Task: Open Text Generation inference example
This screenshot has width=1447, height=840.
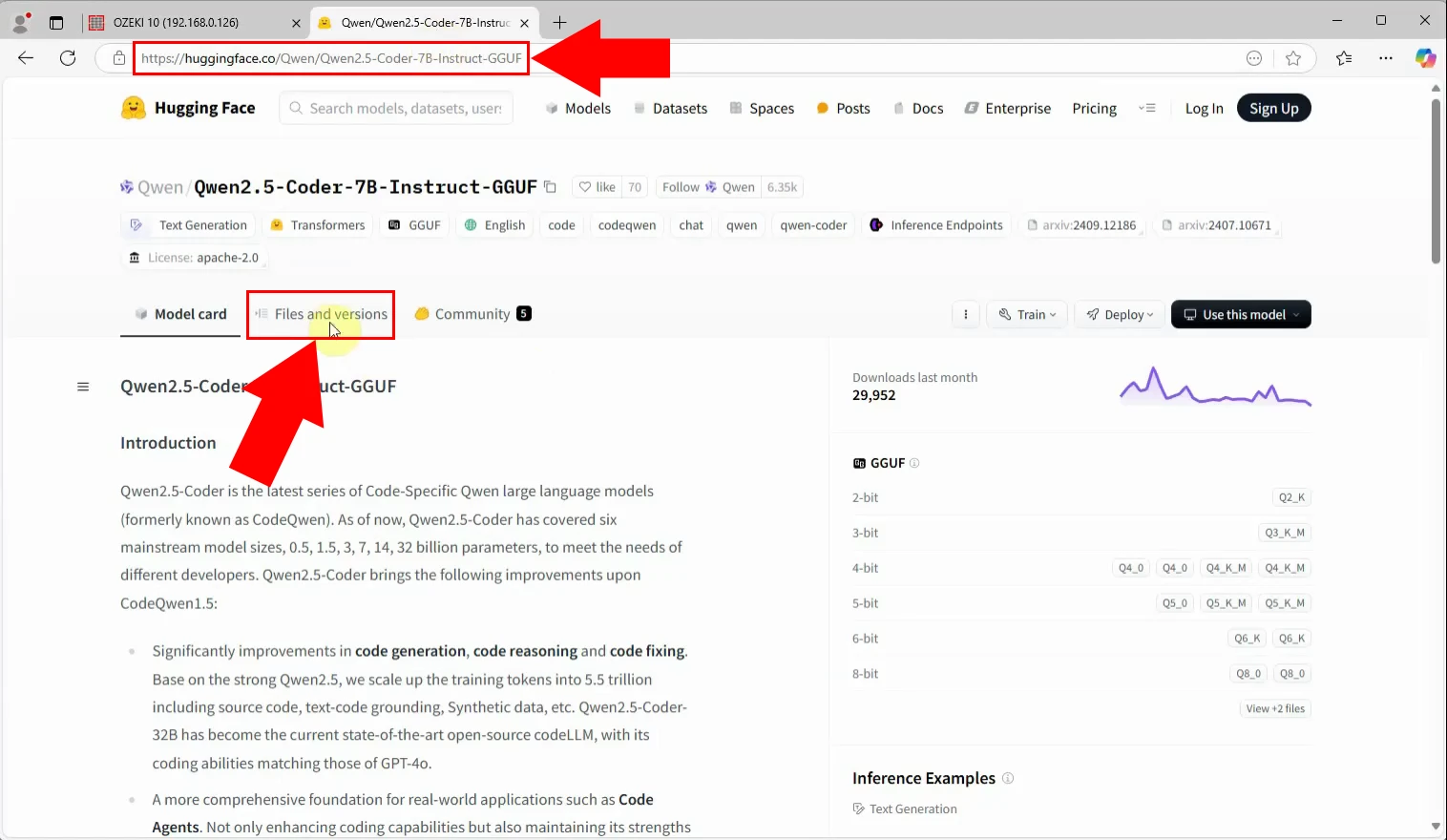Action: pyautogui.click(x=905, y=808)
